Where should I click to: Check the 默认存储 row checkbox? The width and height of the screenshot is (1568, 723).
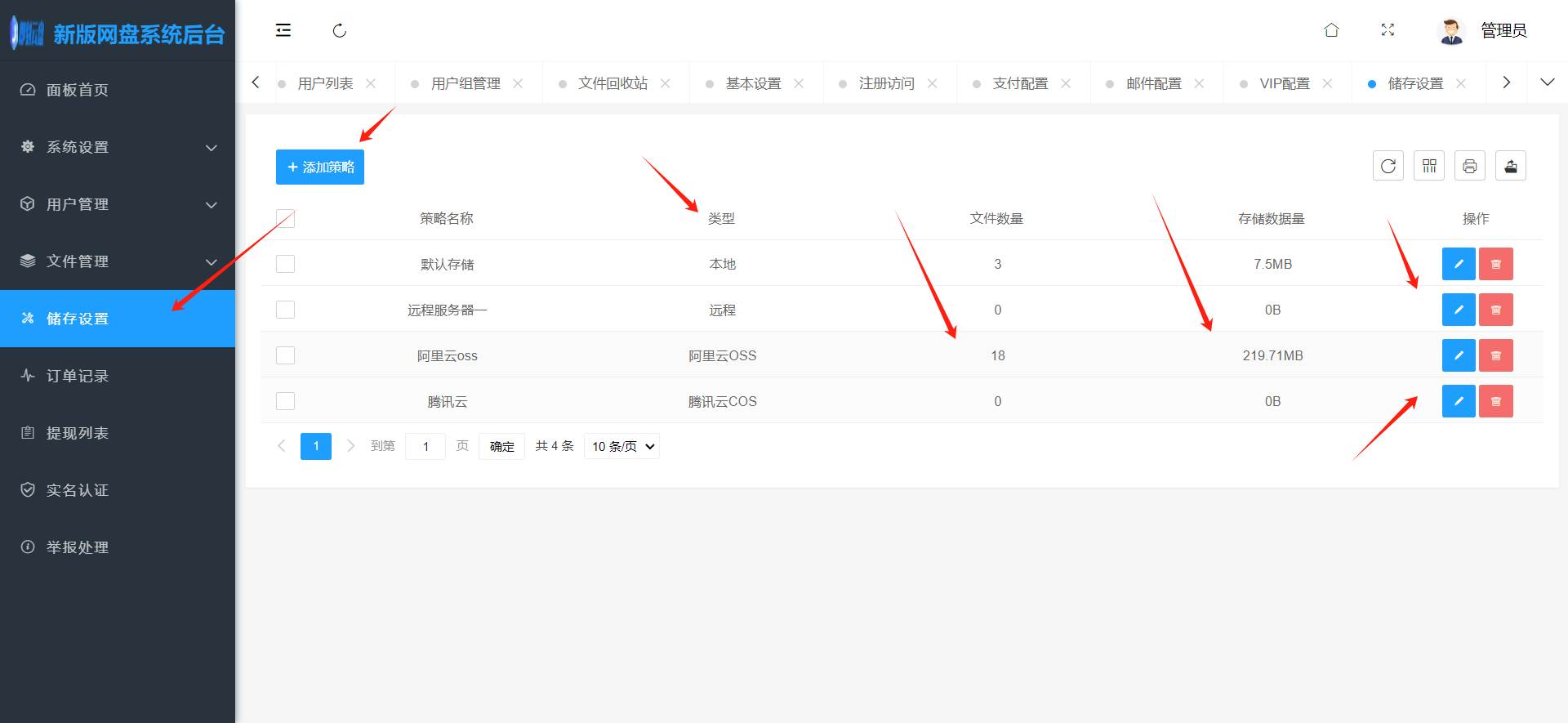pyautogui.click(x=285, y=264)
